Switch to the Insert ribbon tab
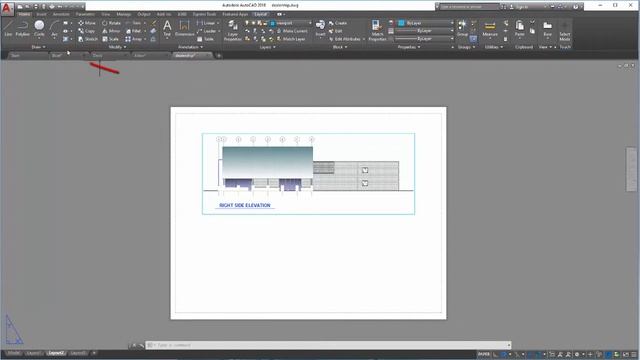Viewport: 640px width, 360px height. 41,14
